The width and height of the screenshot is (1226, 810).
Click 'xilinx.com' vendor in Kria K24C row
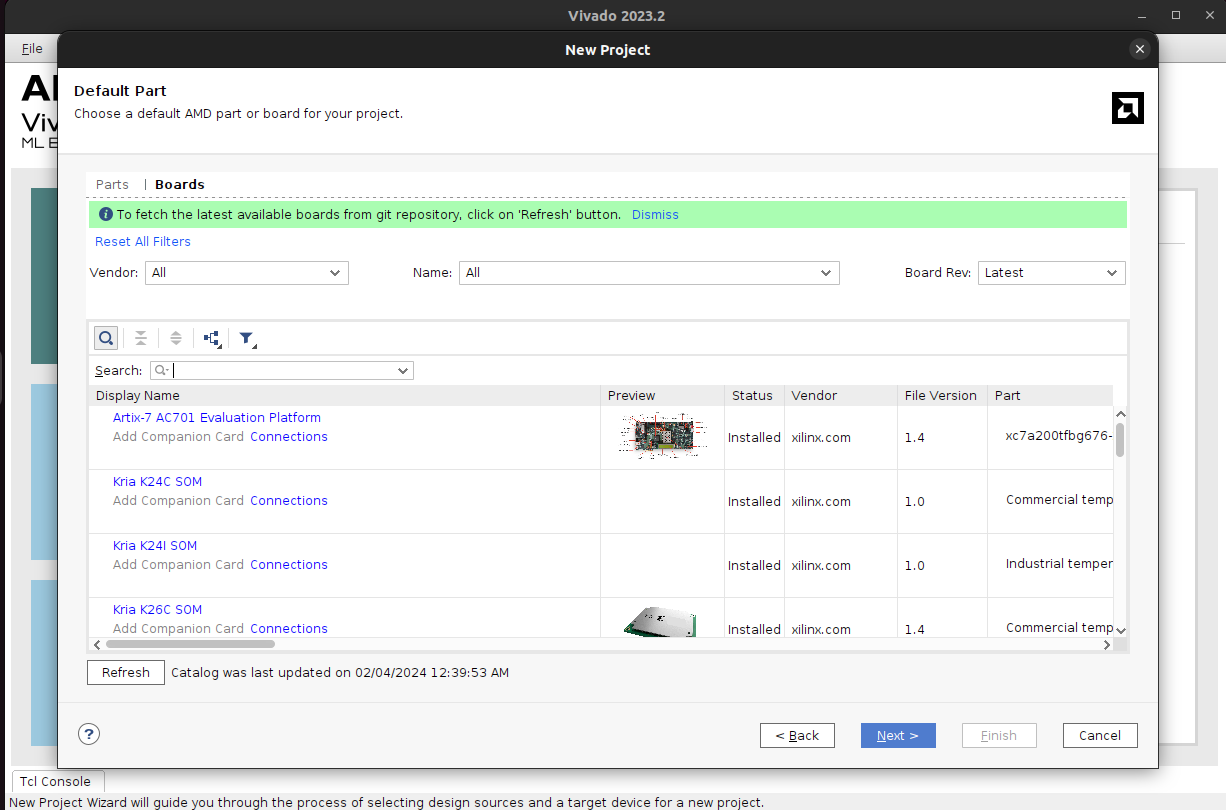tap(821, 501)
